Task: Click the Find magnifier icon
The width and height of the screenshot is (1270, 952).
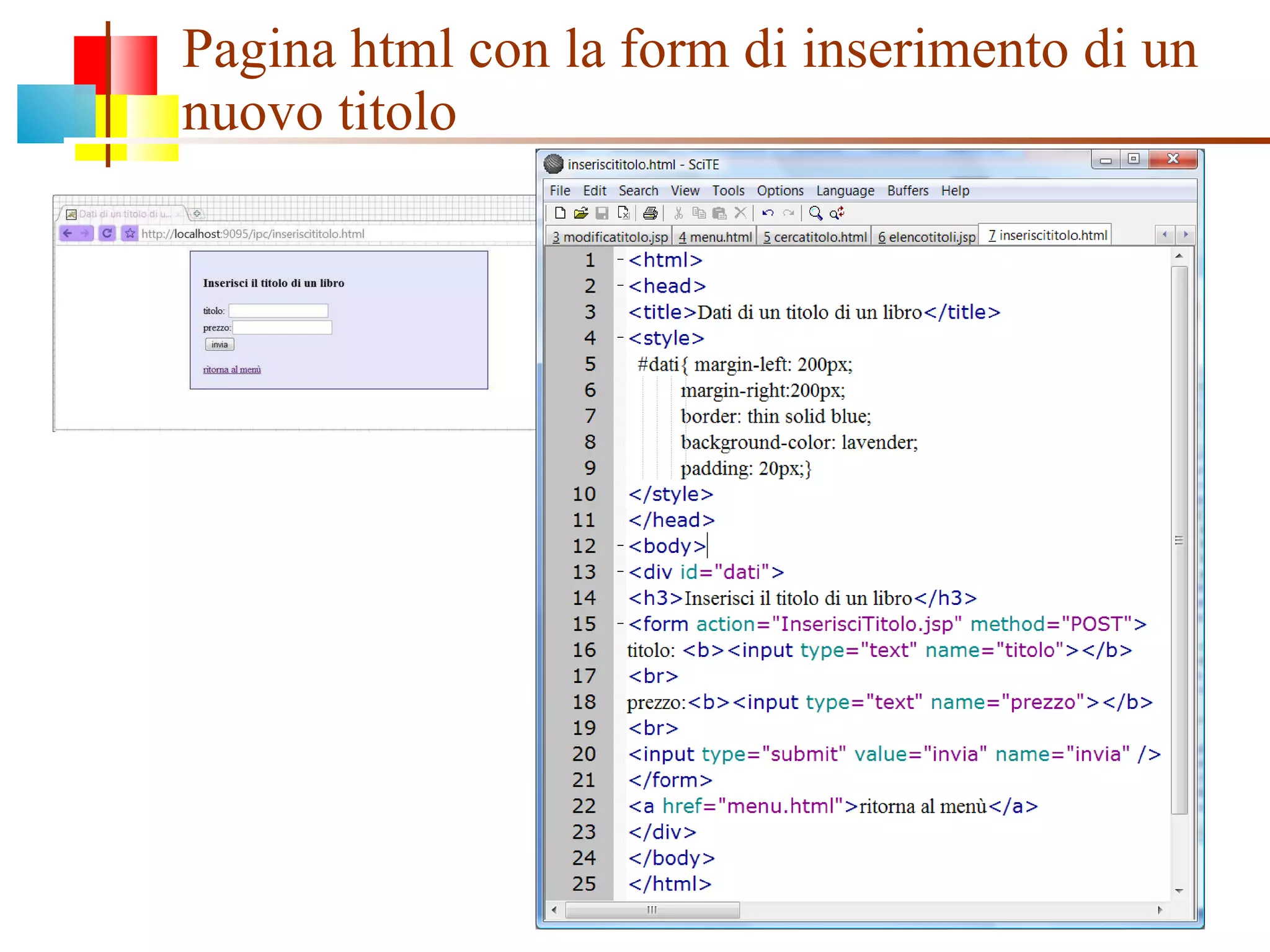Action: pyautogui.click(x=815, y=213)
